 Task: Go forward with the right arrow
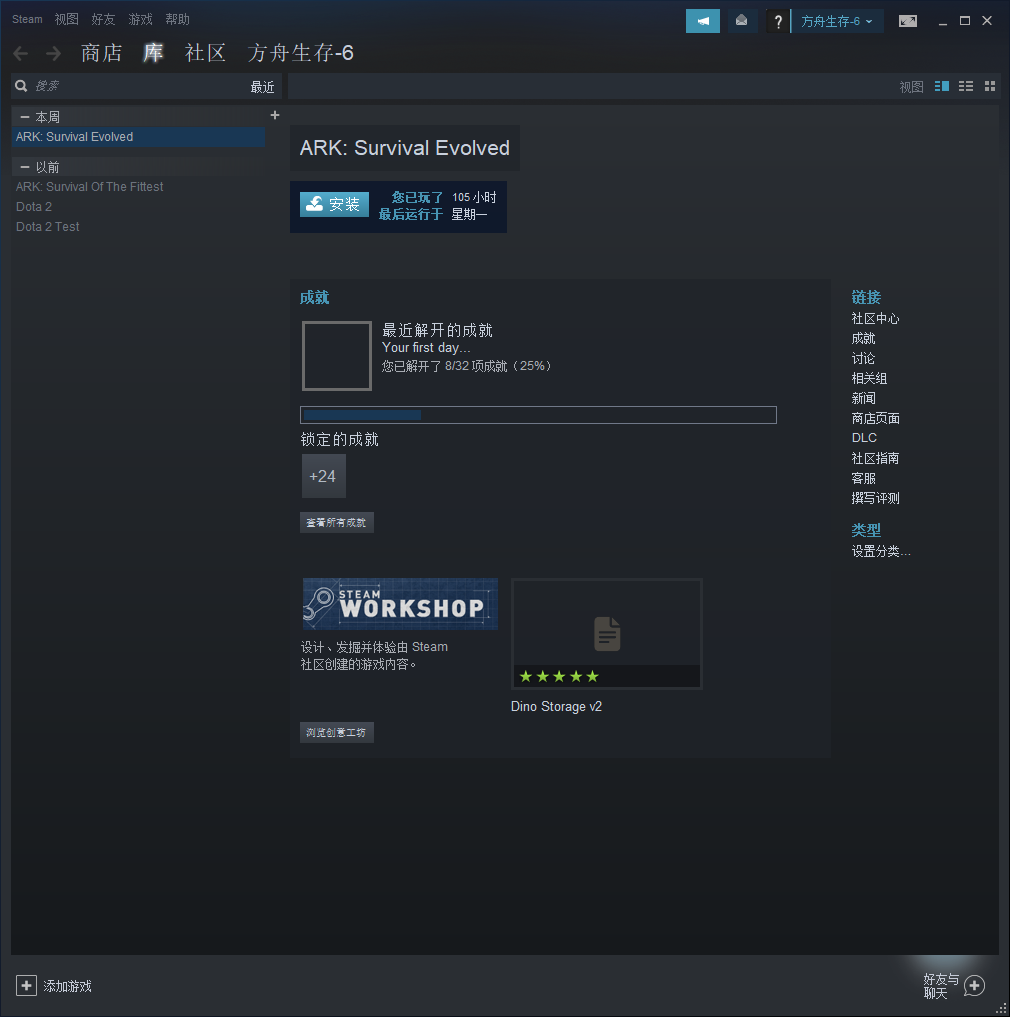[x=53, y=53]
